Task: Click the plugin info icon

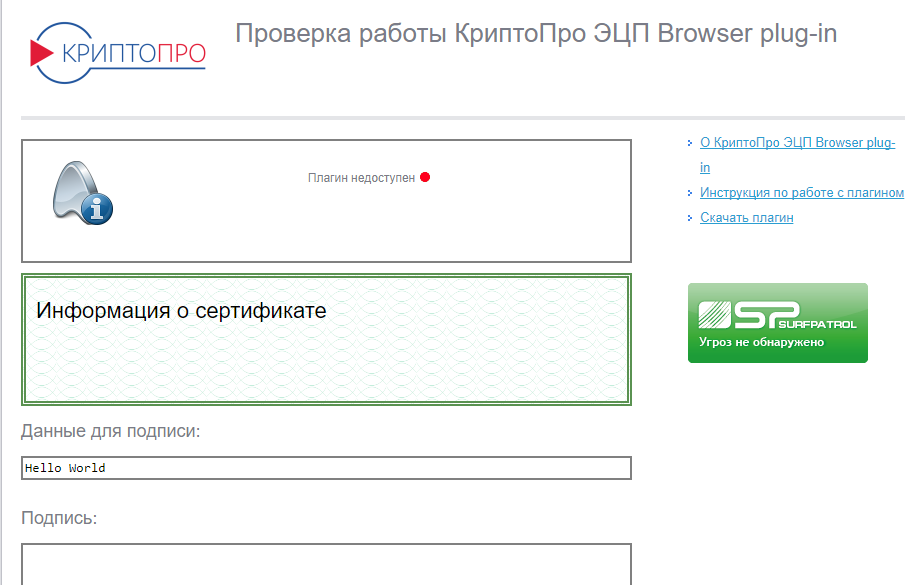Action: (x=83, y=193)
